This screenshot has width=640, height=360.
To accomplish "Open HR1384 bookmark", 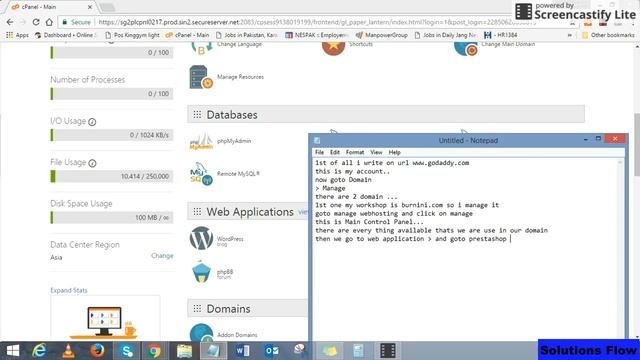I will click(500, 35).
